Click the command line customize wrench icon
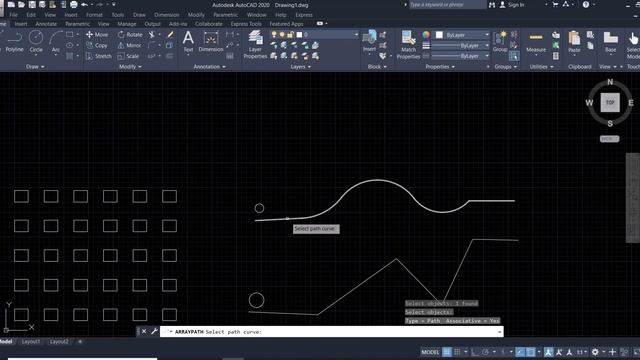The image size is (640, 360). (x=154, y=331)
